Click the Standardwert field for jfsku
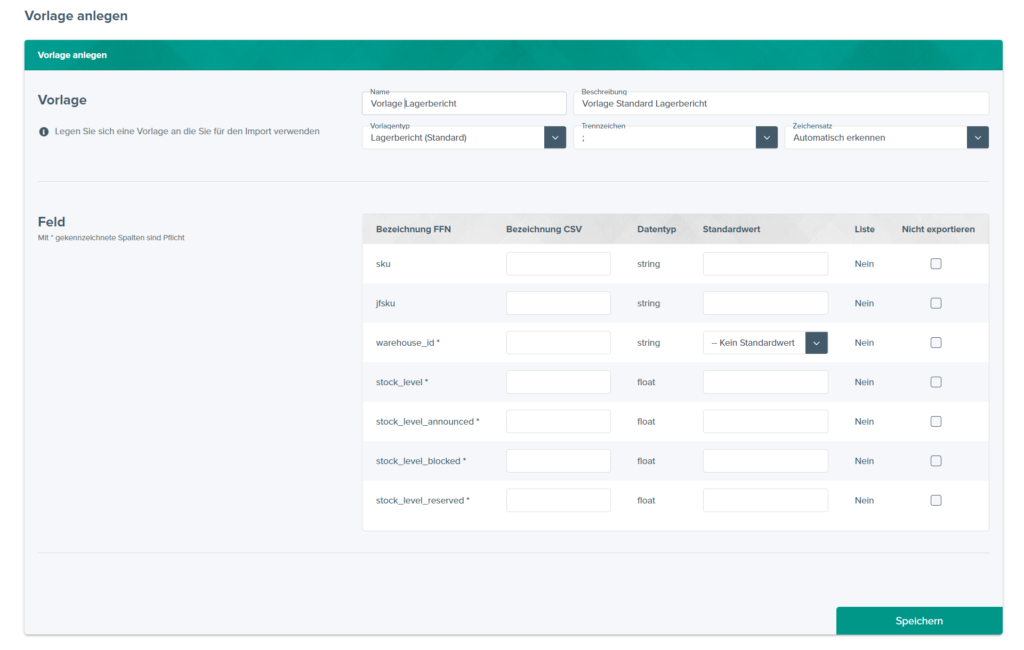 pos(765,303)
